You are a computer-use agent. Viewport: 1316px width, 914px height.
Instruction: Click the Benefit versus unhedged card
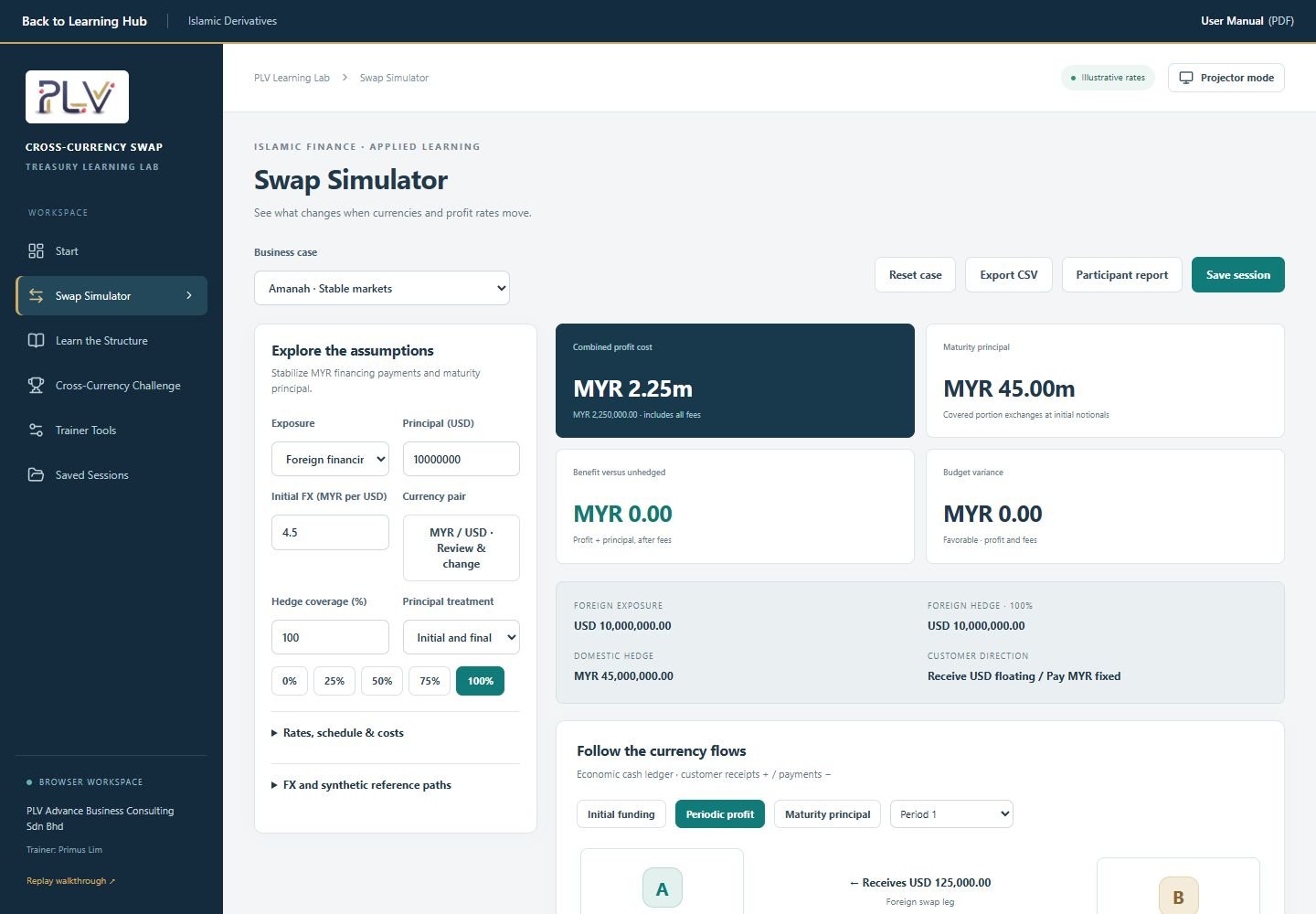click(x=735, y=506)
